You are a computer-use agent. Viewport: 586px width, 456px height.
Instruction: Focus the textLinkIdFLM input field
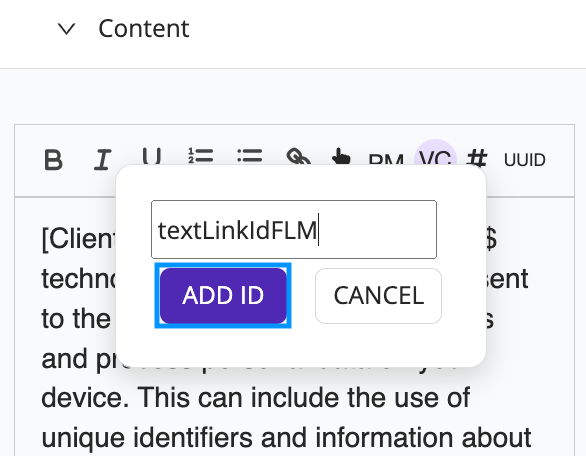[x=294, y=229]
